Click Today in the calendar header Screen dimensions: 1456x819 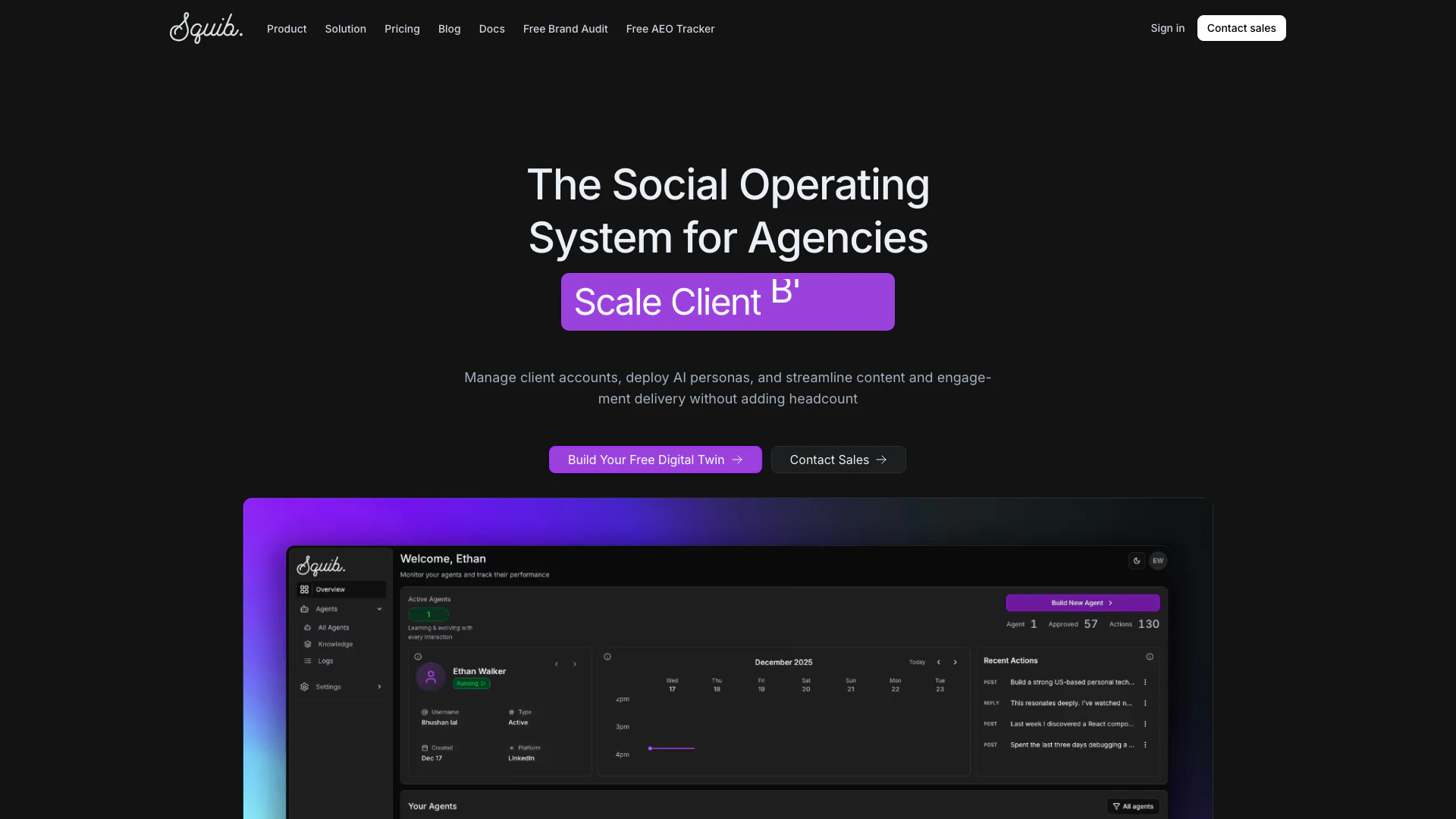[x=918, y=662]
